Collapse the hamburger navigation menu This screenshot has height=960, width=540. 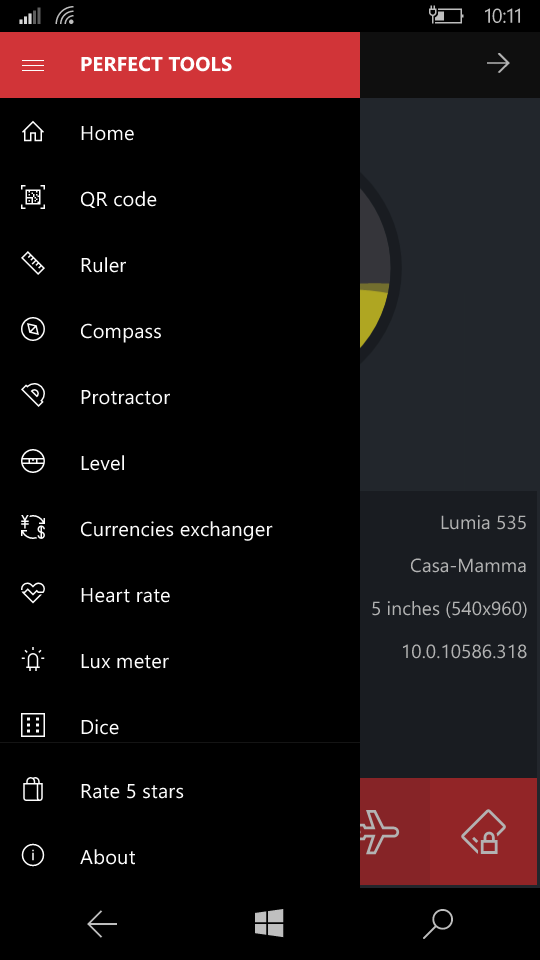pyautogui.click(x=32, y=65)
